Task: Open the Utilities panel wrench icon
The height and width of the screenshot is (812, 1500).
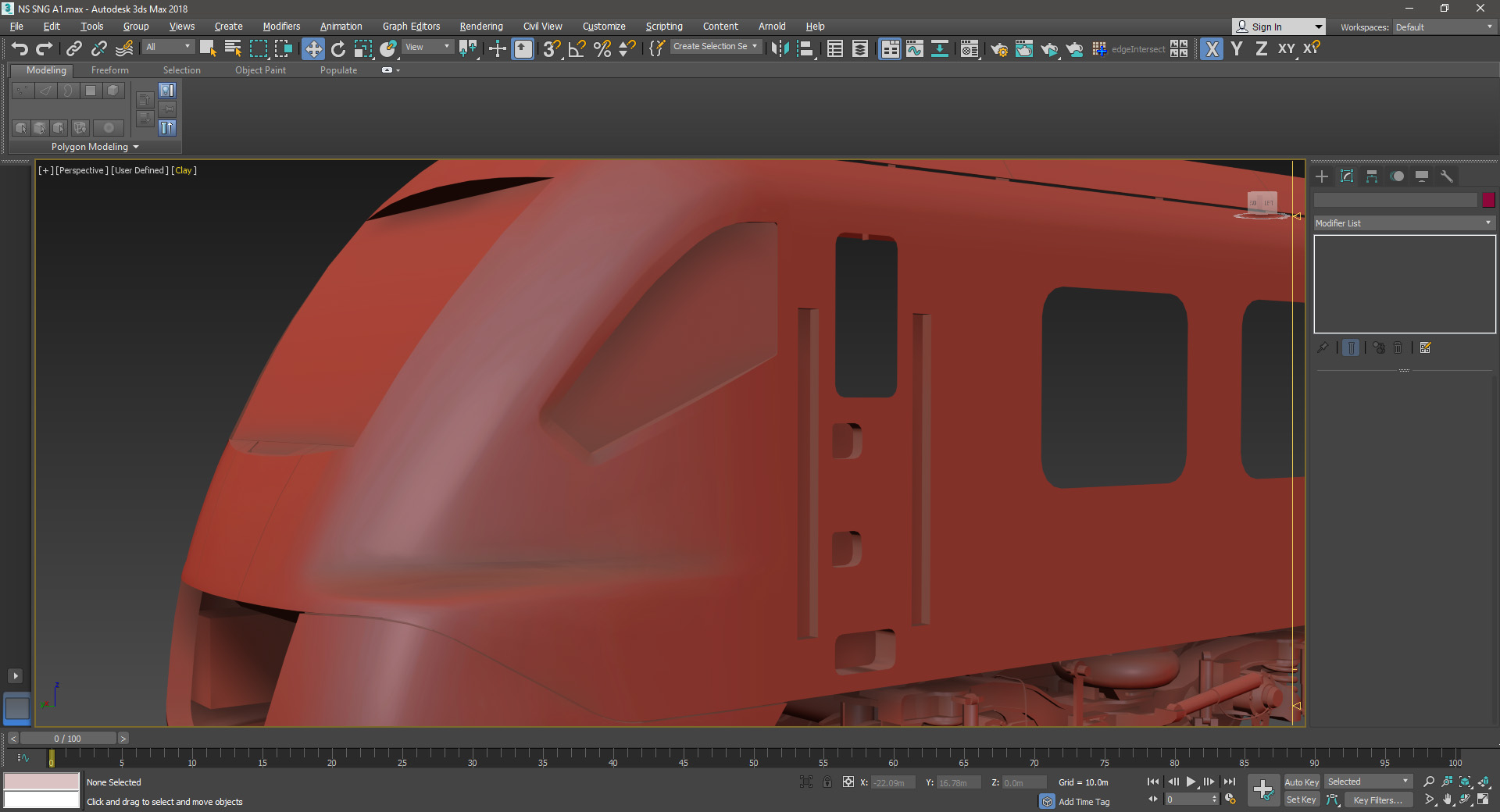Action: pyautogui.click(x=1446, y=176)
